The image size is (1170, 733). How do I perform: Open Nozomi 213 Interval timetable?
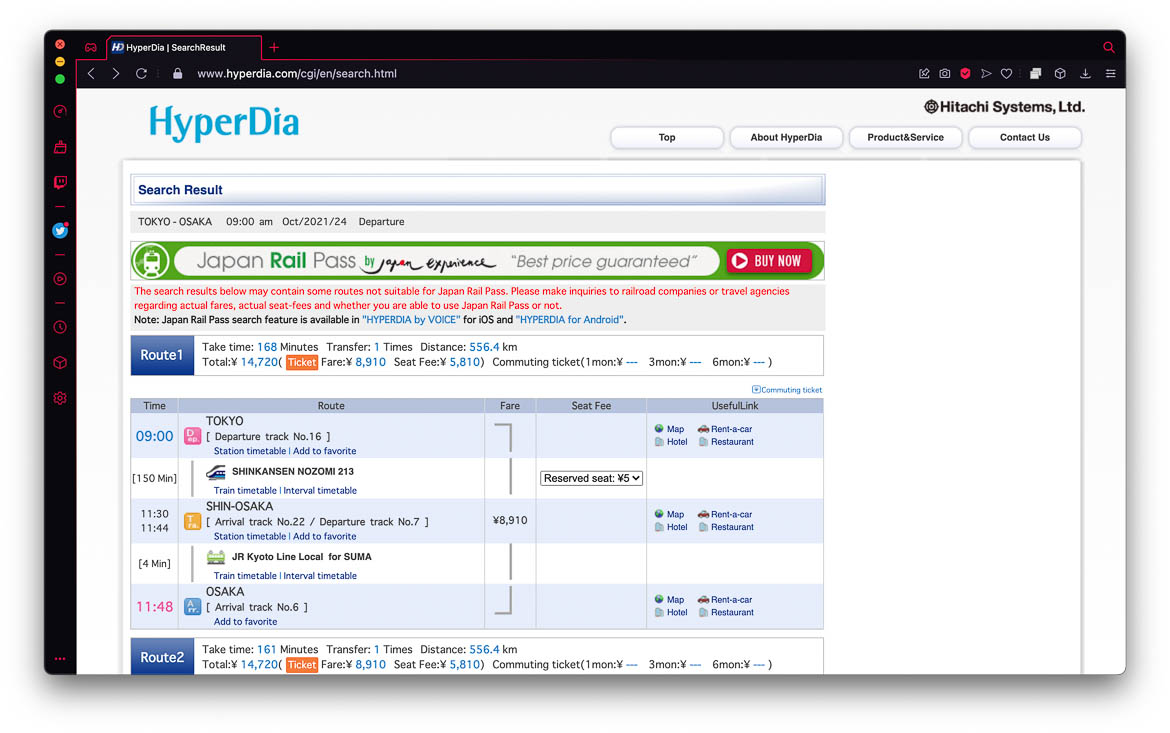320,490
